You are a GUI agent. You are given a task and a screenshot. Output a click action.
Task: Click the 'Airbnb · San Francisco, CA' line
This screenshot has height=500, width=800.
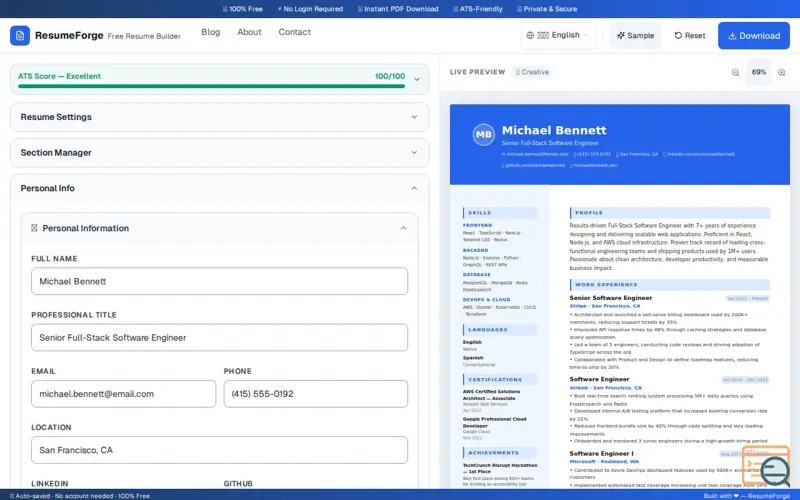pyautogui.click(x=606, y=388)
